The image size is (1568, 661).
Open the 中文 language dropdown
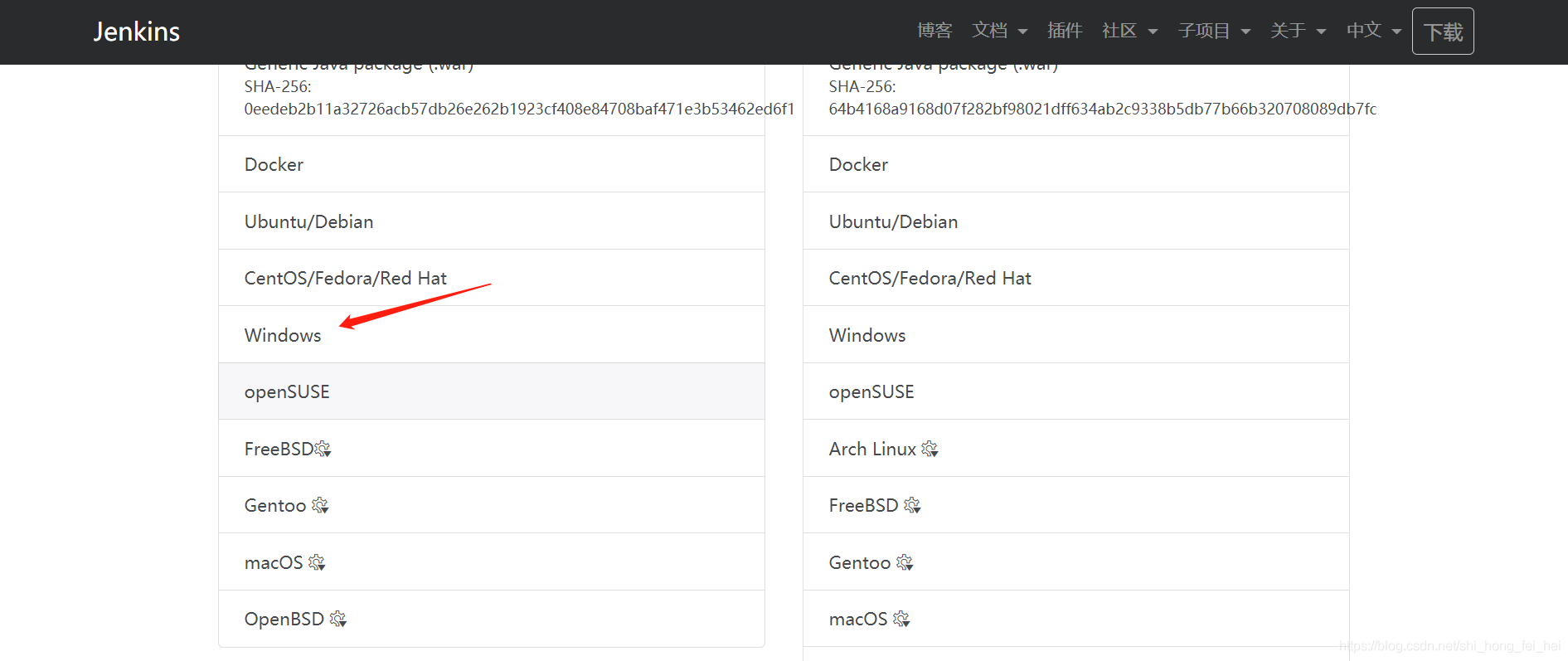pos(1374,31)
